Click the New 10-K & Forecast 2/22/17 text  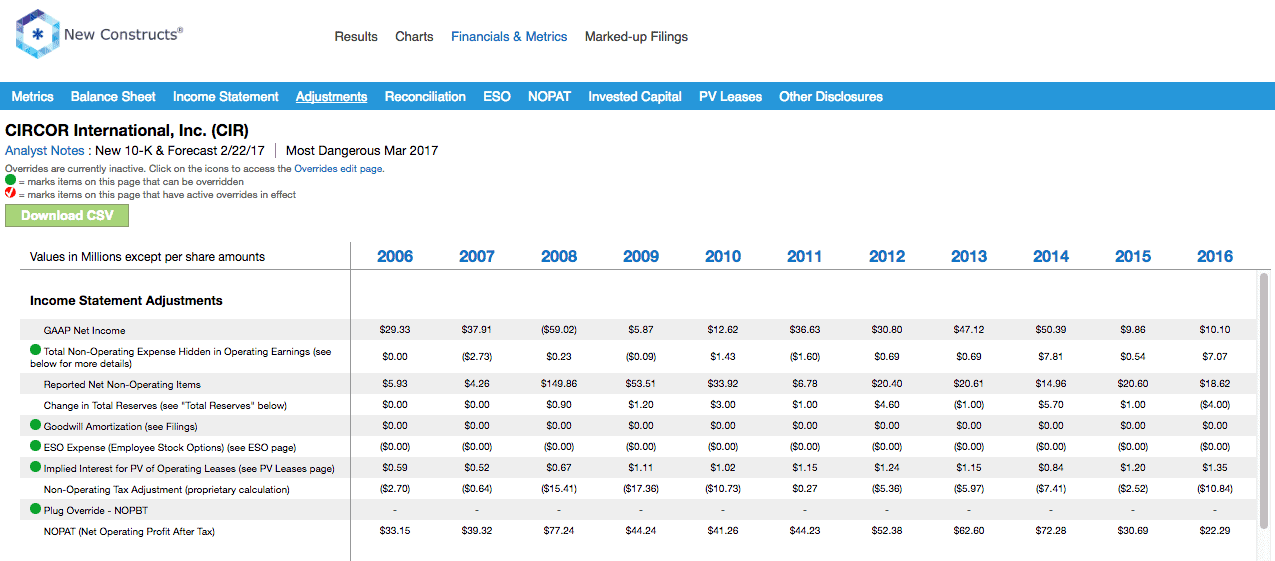click(180, 151)
